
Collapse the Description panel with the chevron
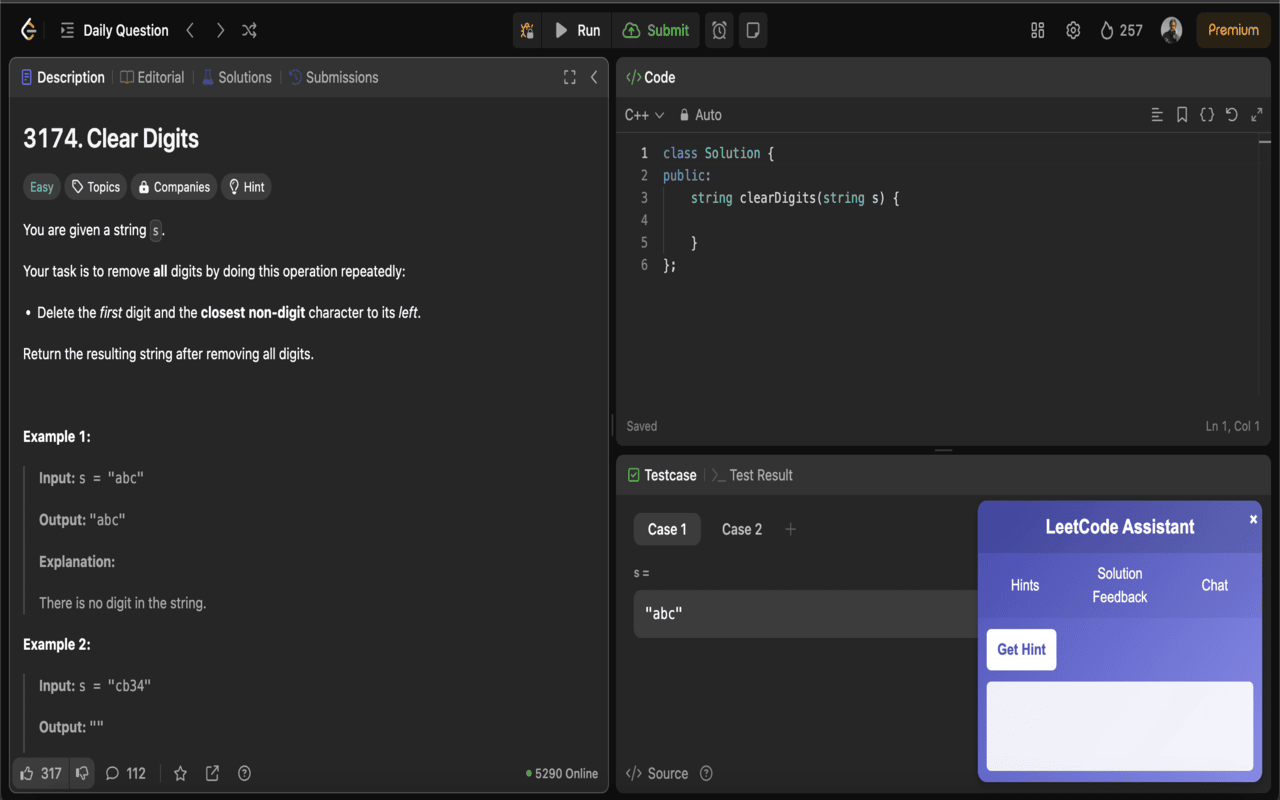[593, 77]
